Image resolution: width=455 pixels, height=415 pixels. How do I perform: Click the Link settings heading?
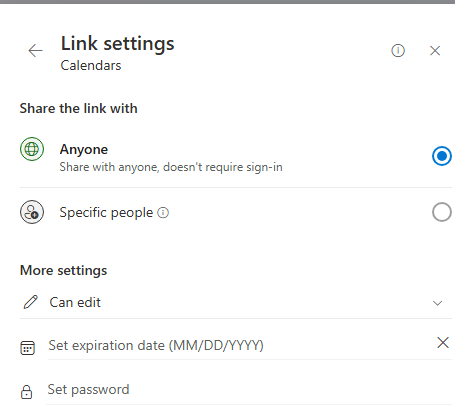pyautogui.click(x=117, y=44)
